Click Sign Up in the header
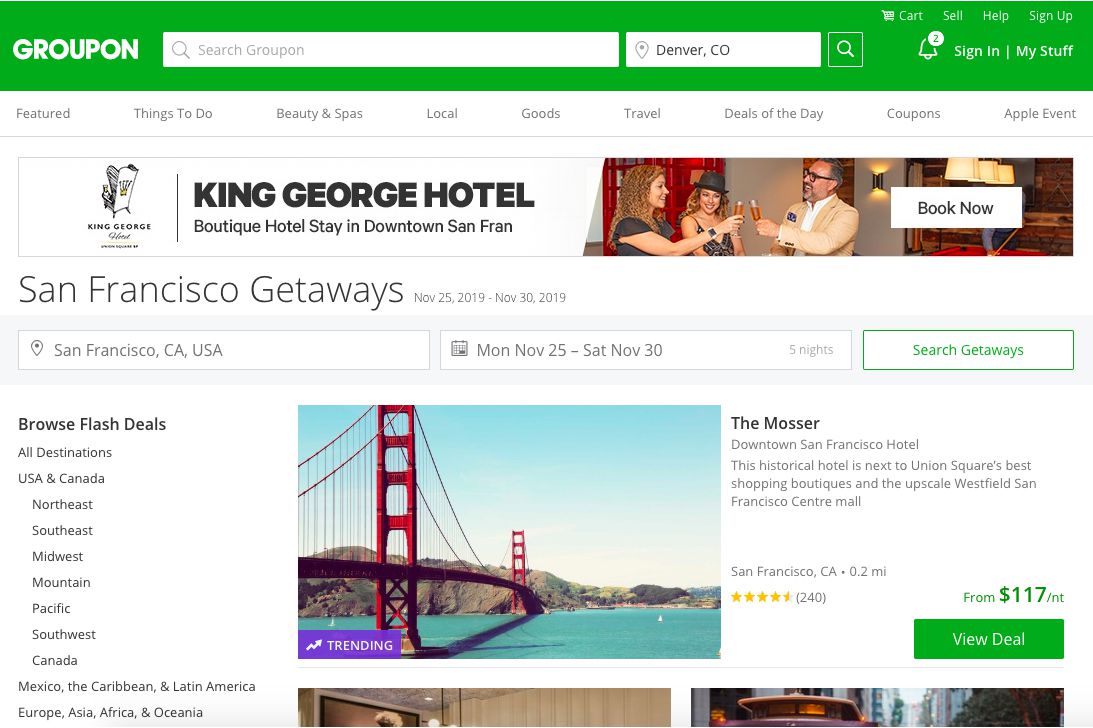The width and height of the screenshot is (1093, 728). (x=1050, y=15)
